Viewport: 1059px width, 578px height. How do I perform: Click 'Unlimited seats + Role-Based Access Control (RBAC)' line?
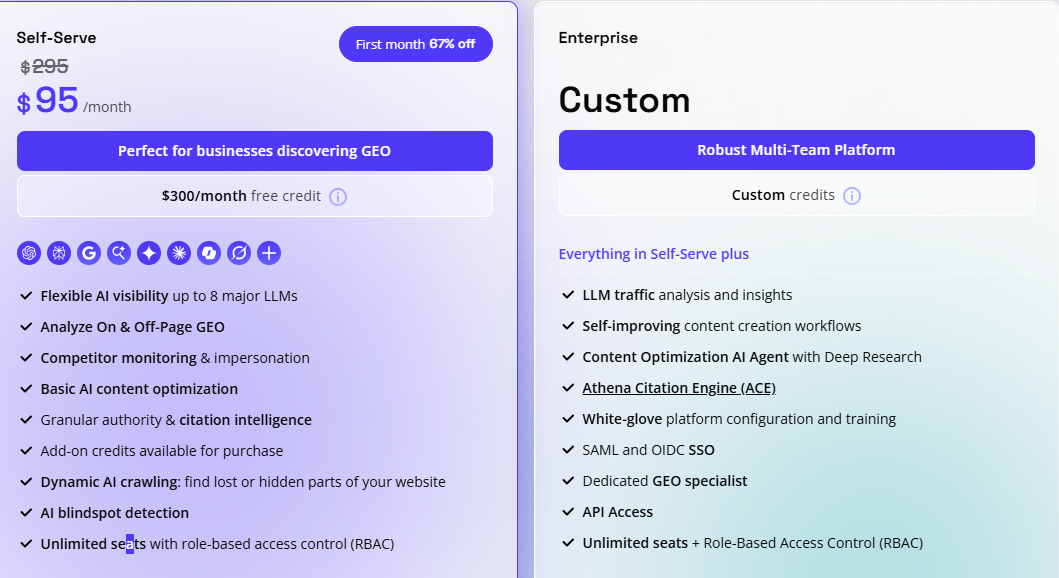752,544
